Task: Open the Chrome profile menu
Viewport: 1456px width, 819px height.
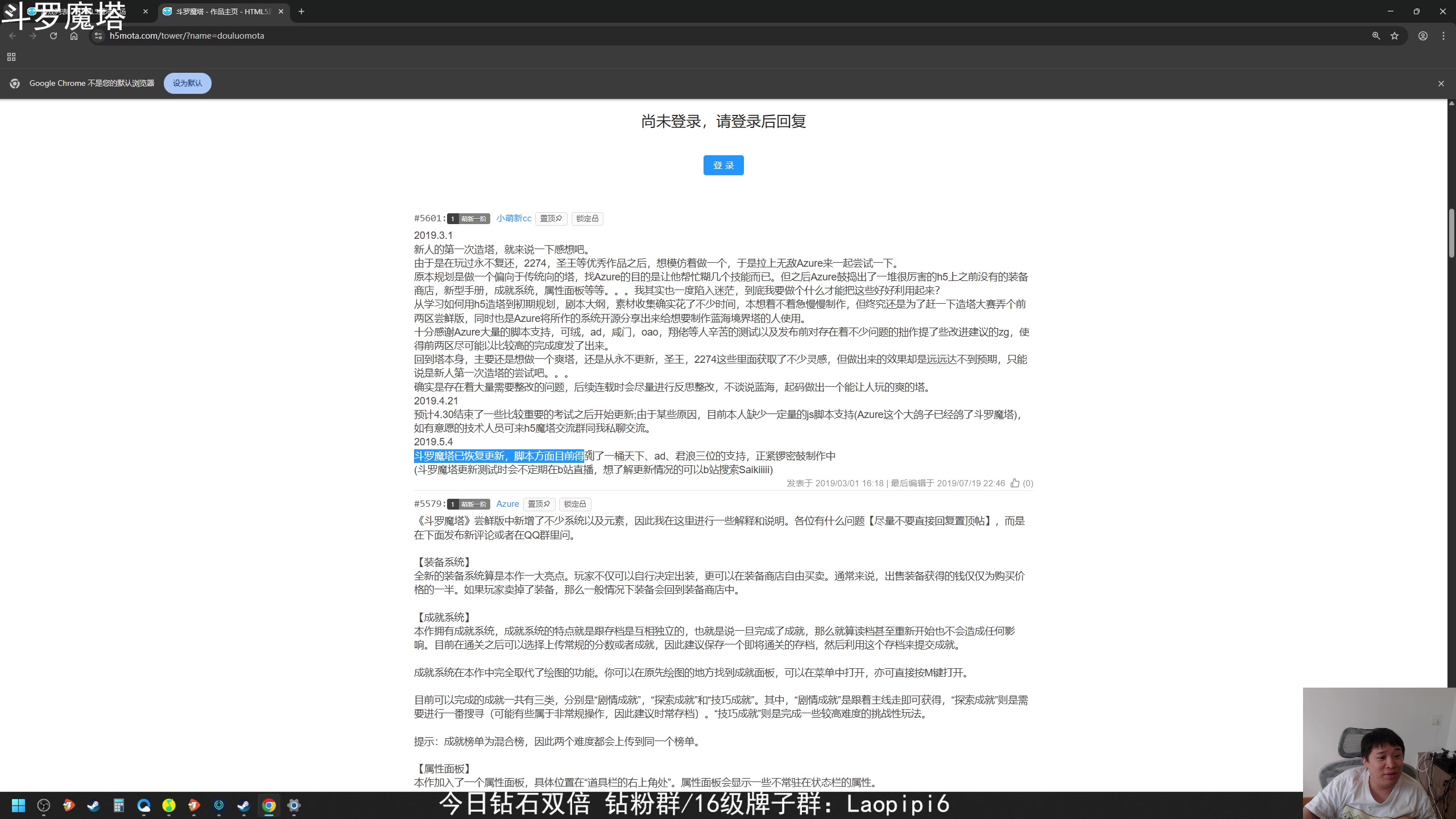Action: (1423, 36)
